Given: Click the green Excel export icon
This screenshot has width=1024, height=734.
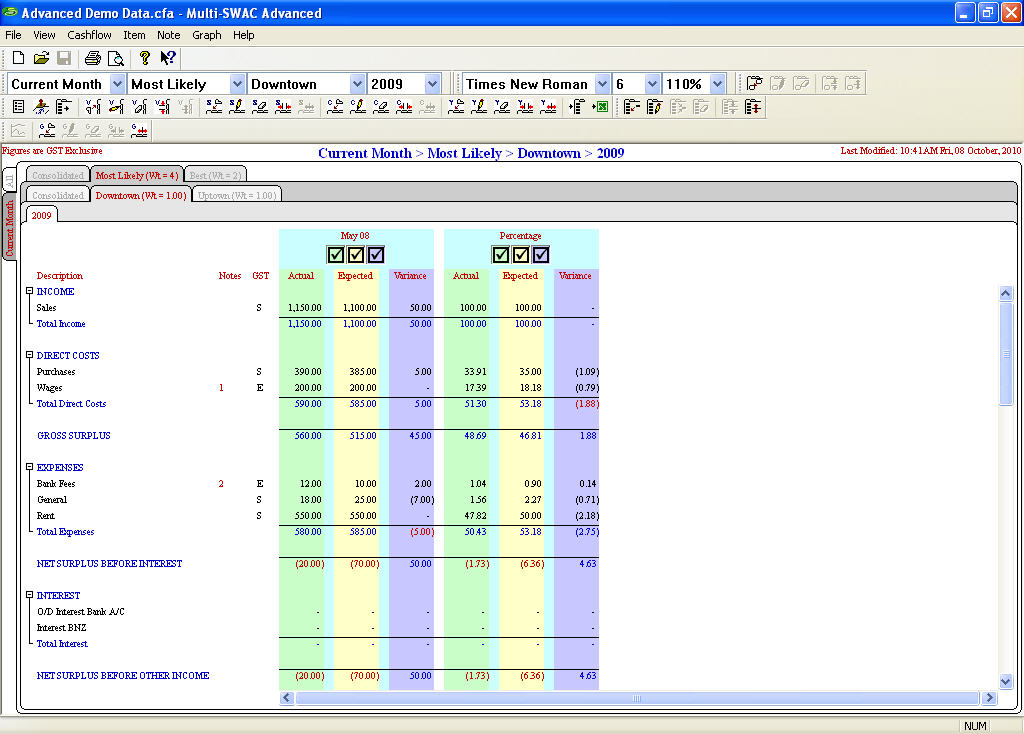Looking at the screenshot, I should (600, 107).
